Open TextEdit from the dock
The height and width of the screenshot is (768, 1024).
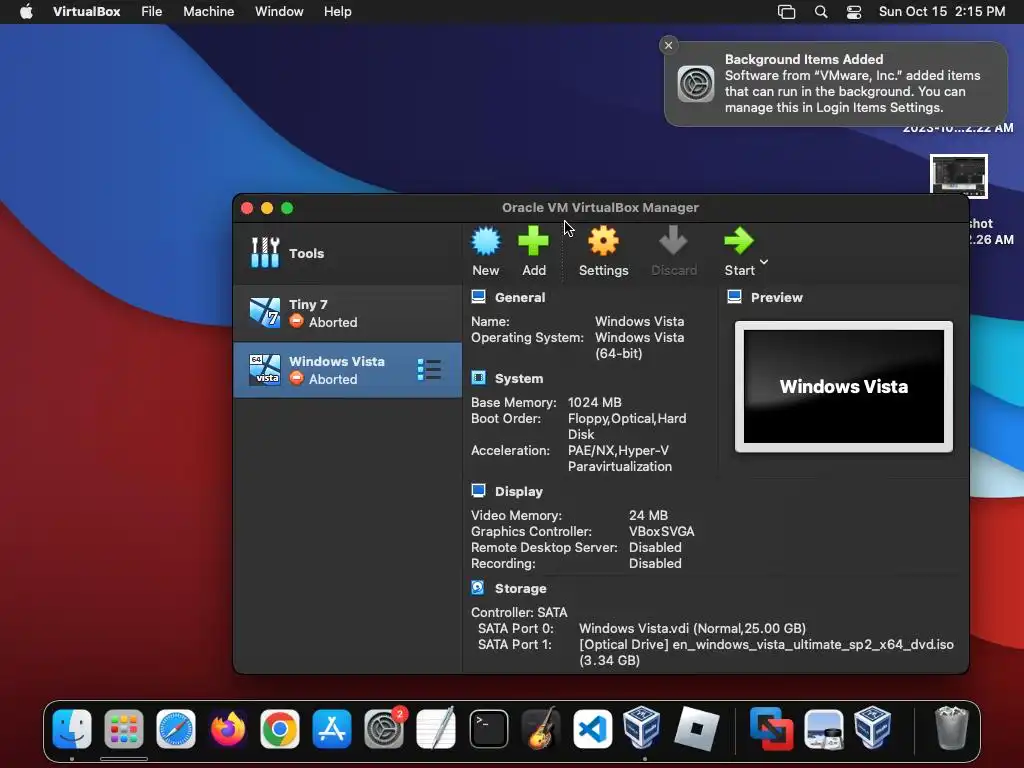(436, 728)
